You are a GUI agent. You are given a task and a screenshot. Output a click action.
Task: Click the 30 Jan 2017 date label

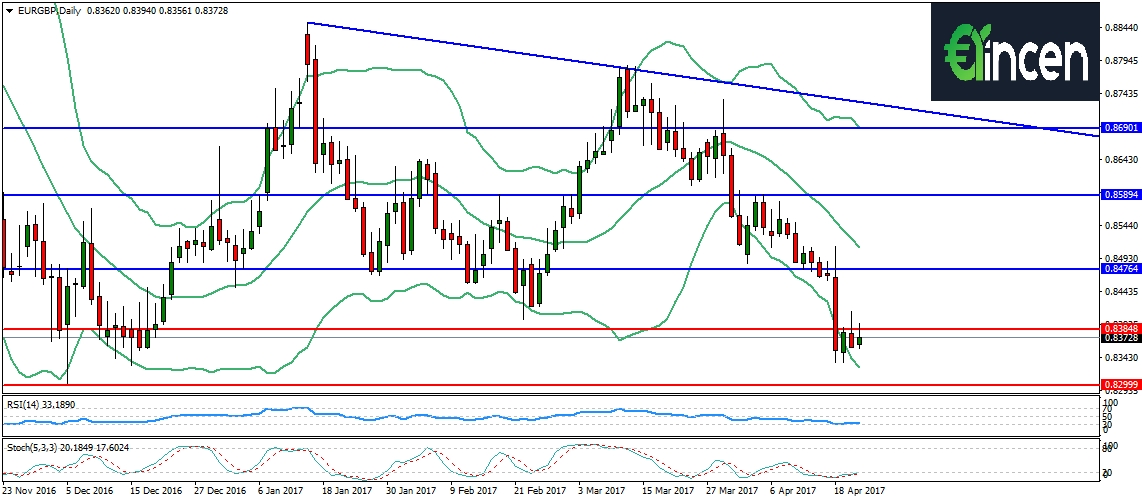coord(409,492)
